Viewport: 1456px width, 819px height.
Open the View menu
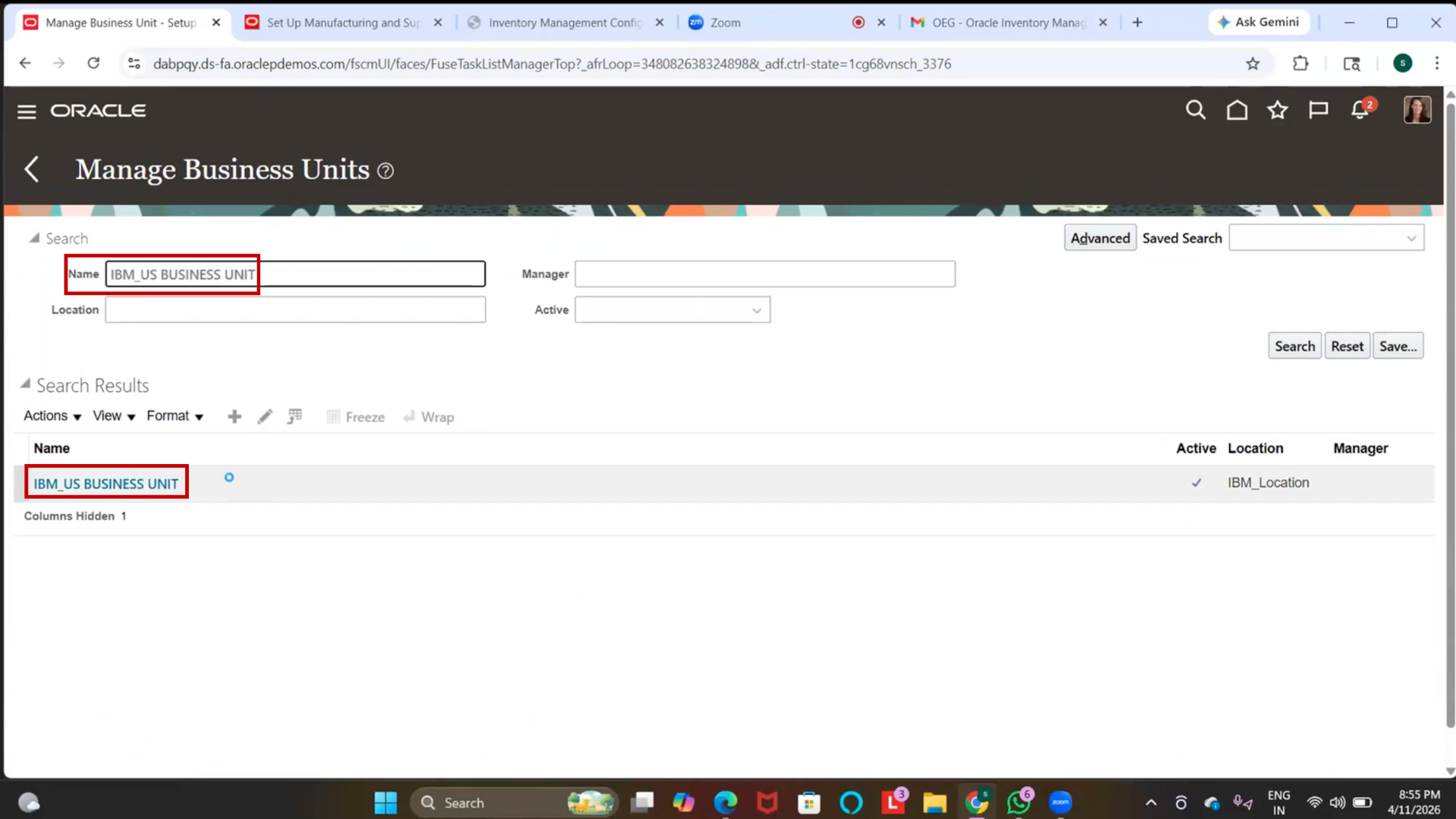(114, 416)
